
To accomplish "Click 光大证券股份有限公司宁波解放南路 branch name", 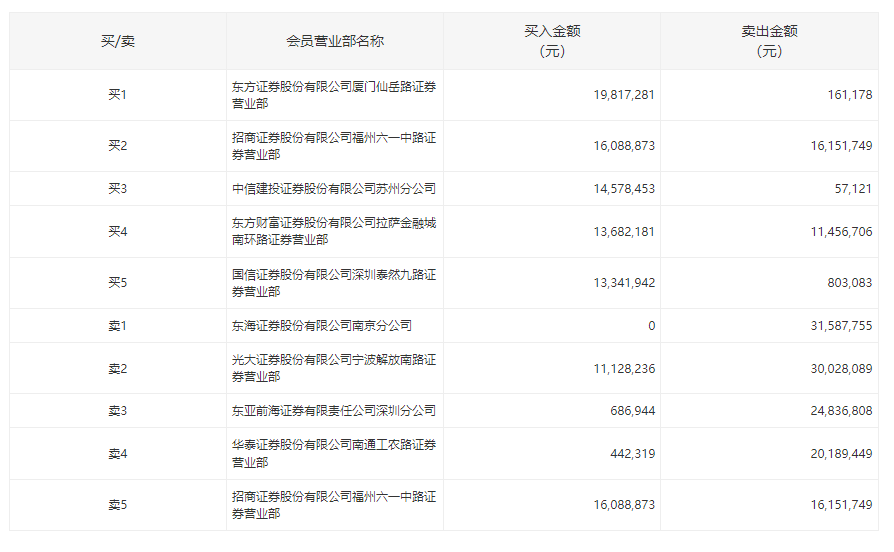I will pyautogui.click(x=334, y=368).
